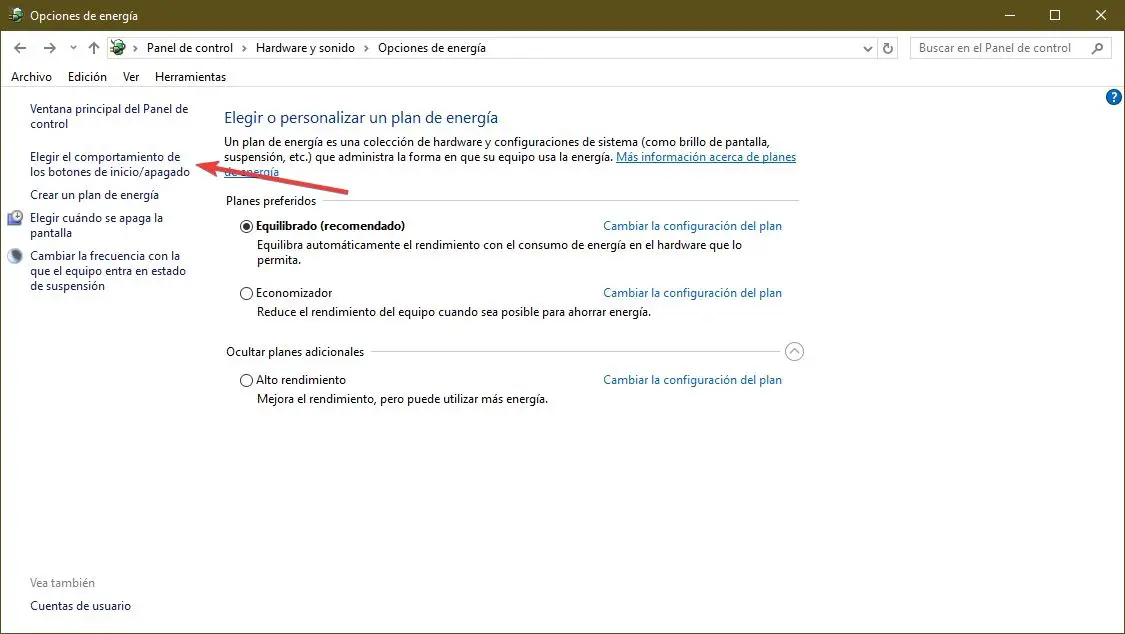
Task: Change plan settings for Equilibrado
Action: [692, 226]
